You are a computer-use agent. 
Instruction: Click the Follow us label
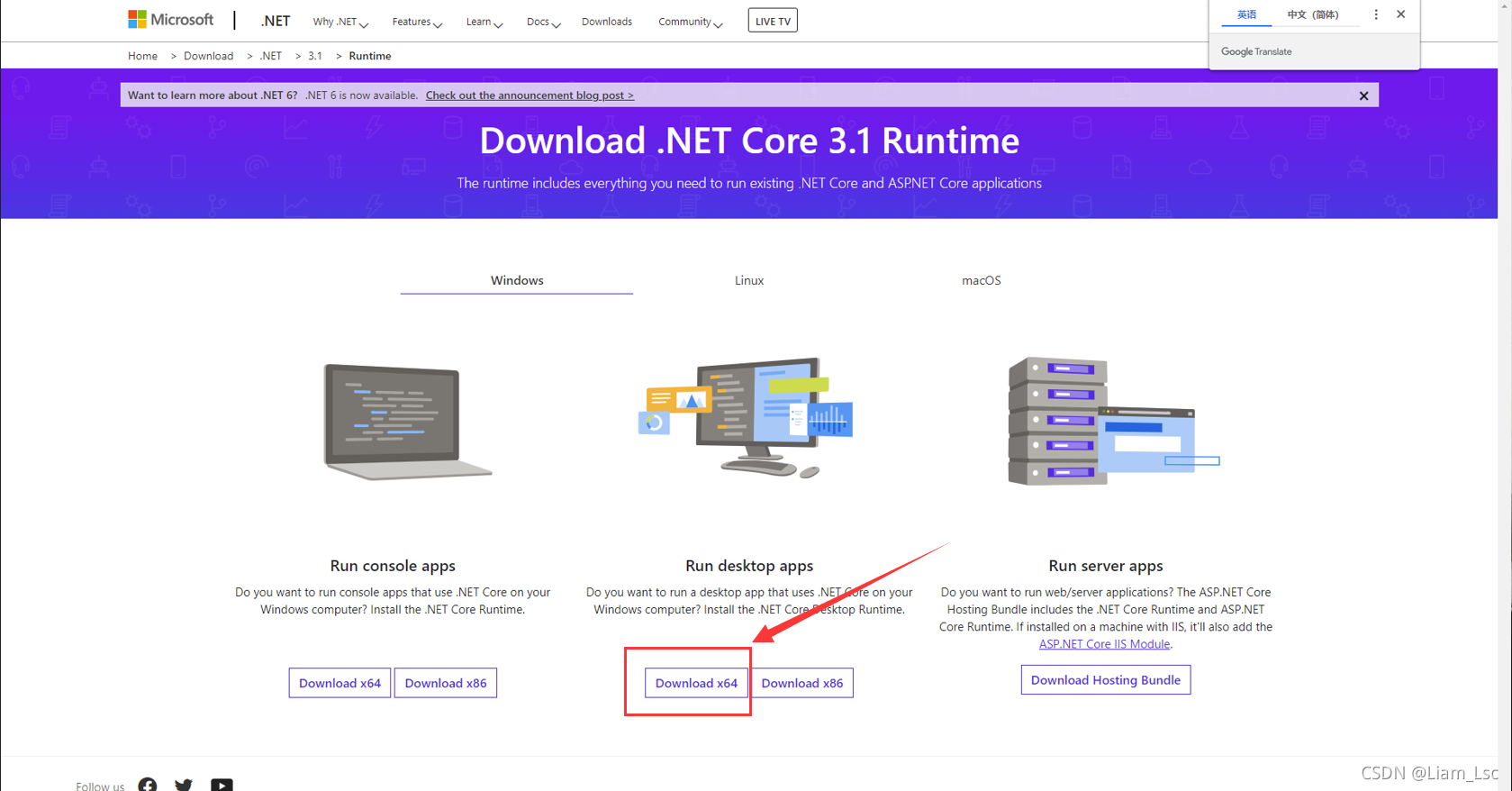pos(100,786)
